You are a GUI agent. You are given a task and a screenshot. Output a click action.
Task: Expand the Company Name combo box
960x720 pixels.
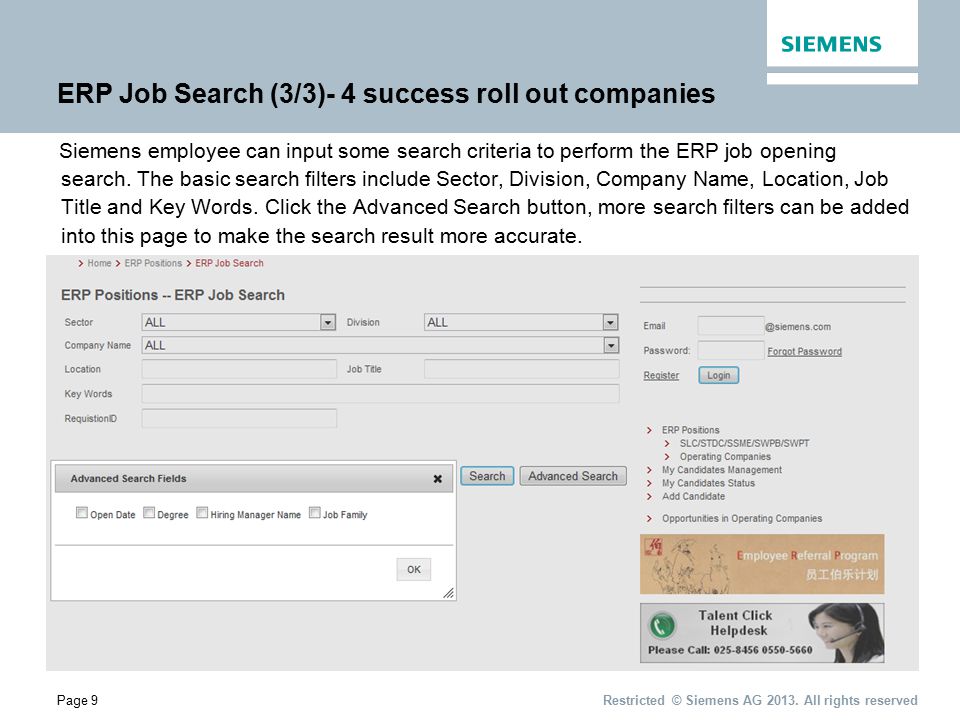(x=380, y=345)
